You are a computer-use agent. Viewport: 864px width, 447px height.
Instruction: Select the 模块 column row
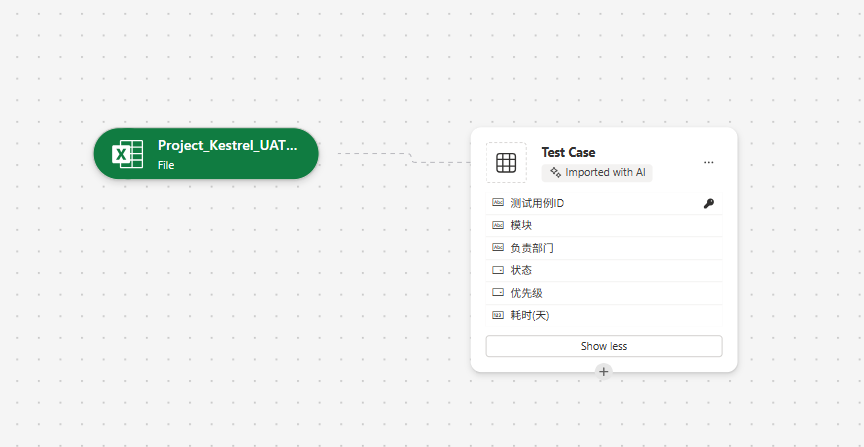(604, 226)
